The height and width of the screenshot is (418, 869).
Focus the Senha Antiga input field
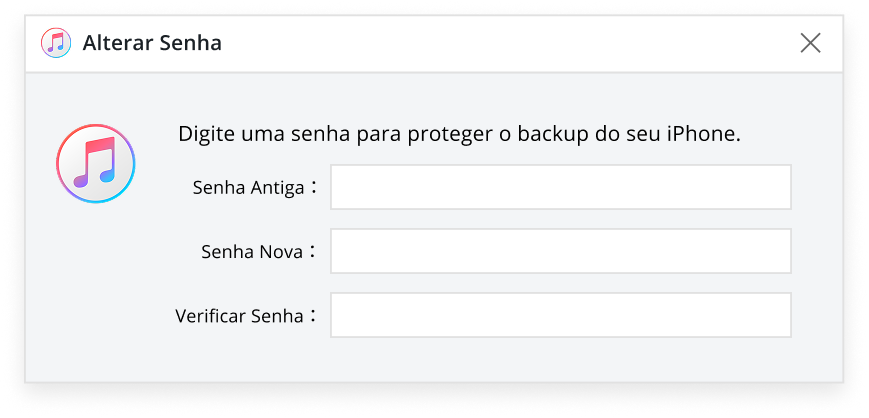click(x=560, y=187)
